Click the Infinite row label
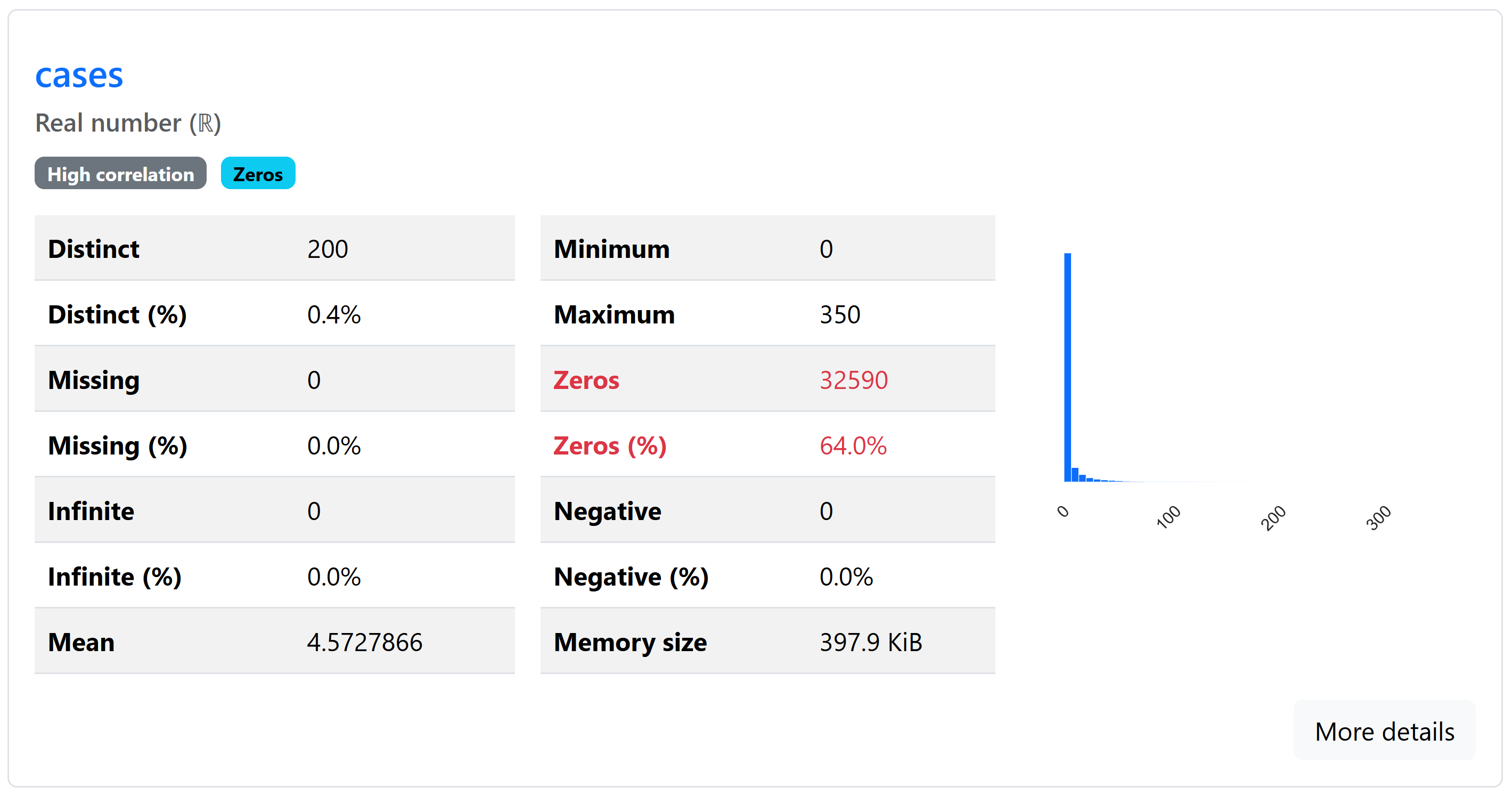 tap(91, 512)
